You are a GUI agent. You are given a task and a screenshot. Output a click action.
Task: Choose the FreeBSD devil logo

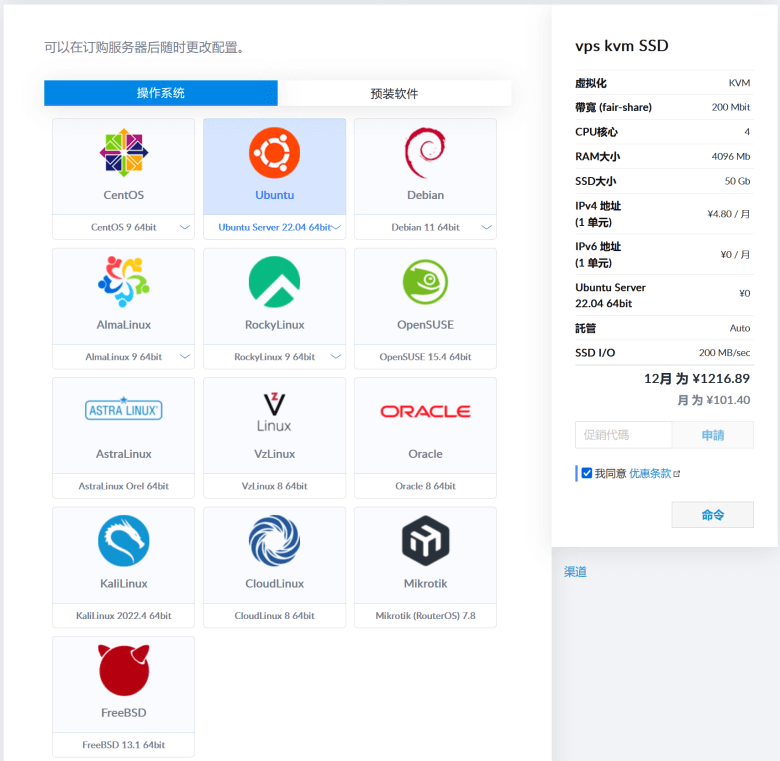pyautogui.click(x=123, y=670)
